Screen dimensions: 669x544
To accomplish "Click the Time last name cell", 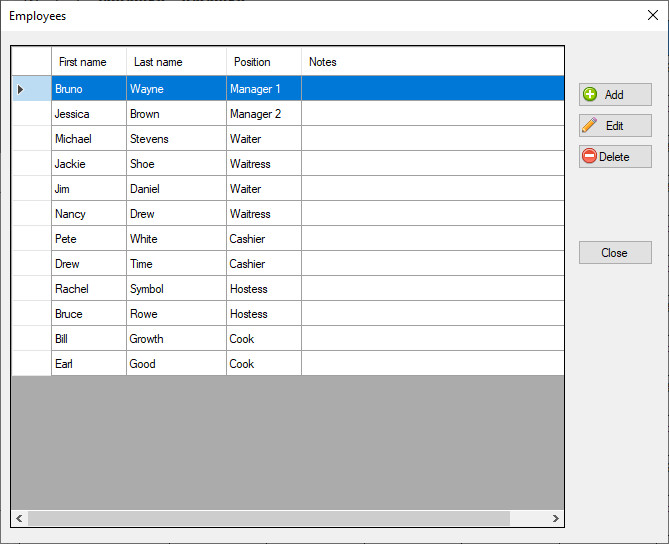I will [176, 264].
